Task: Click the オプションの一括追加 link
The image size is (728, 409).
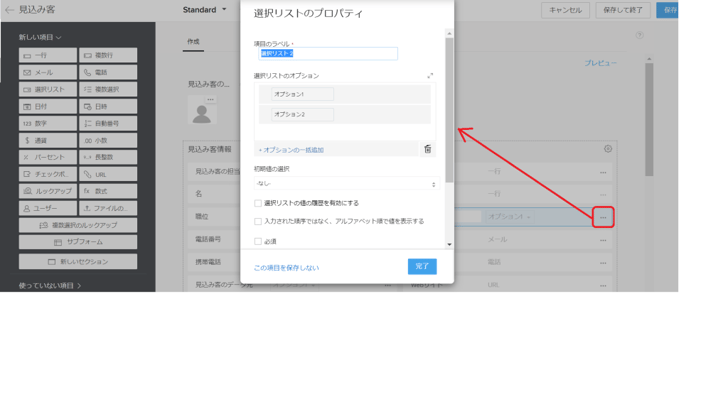Action: coord(292,150)
